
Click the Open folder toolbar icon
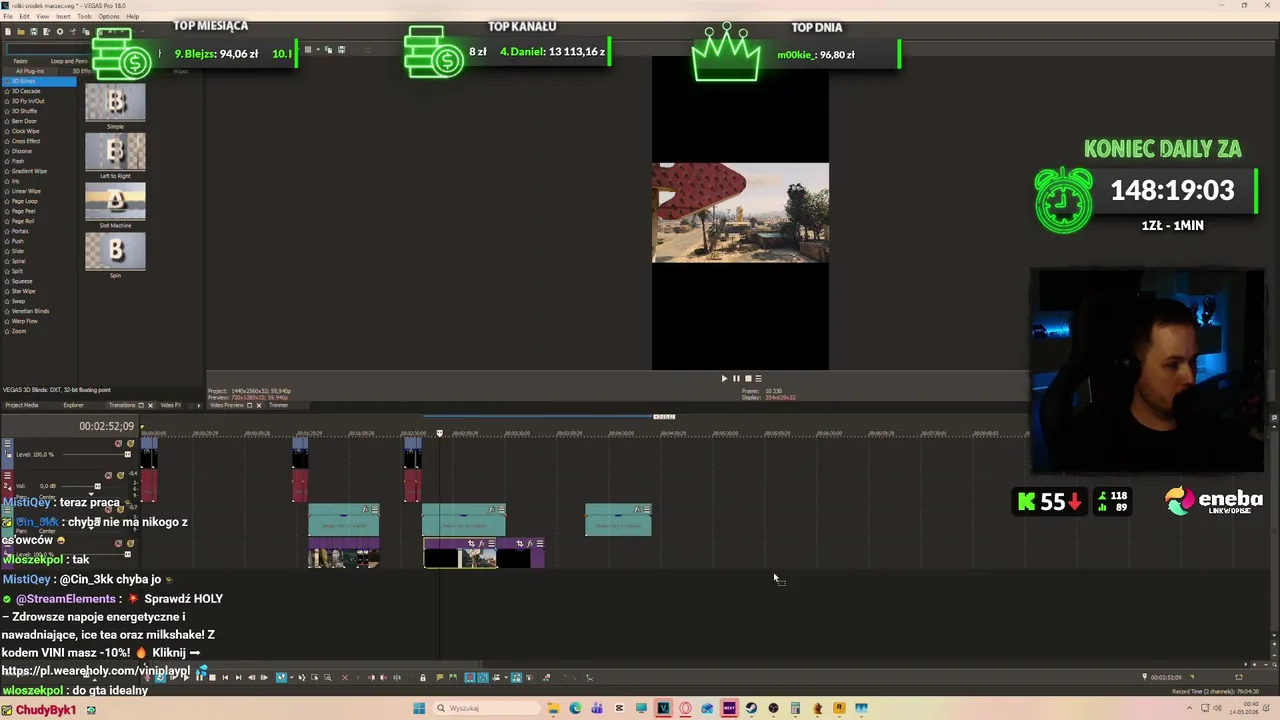21,31
